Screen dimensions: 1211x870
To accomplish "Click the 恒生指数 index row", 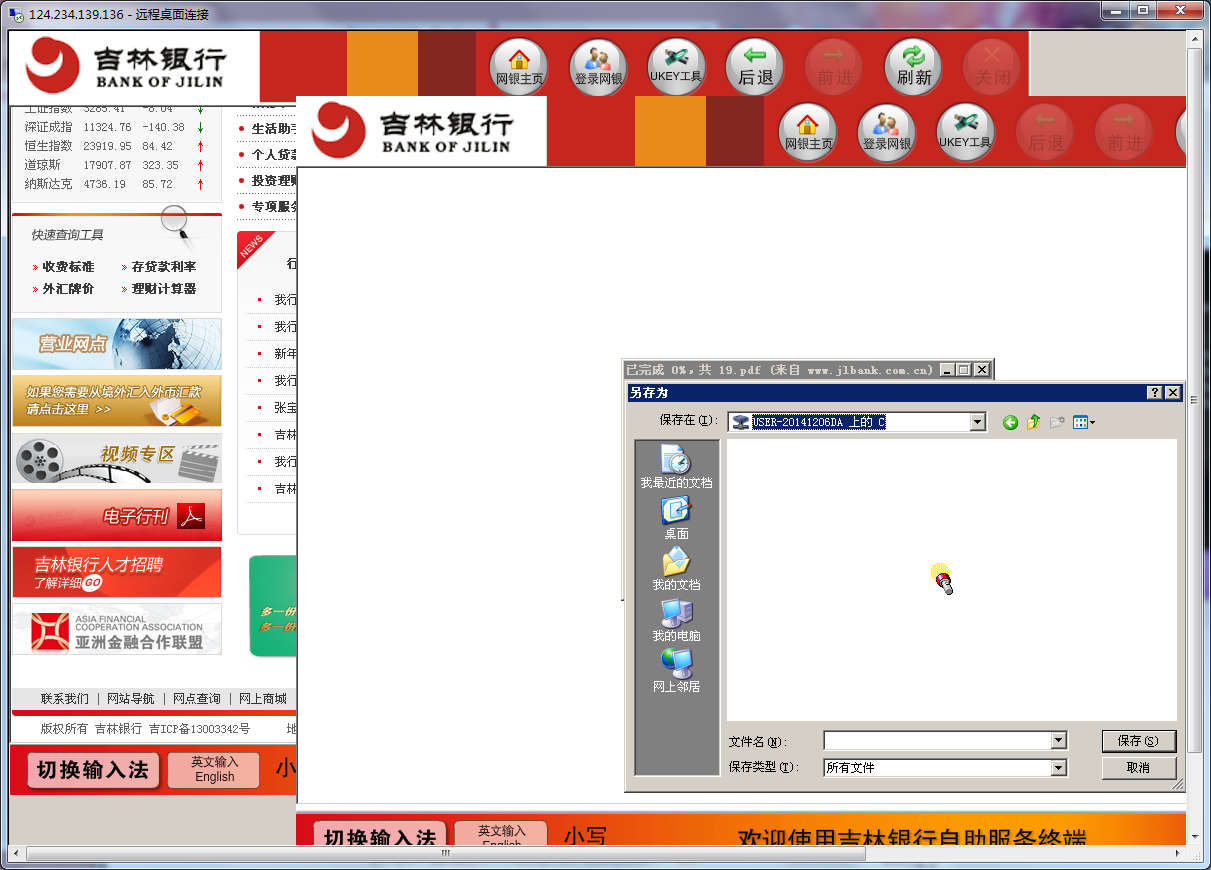I will coord(115,146).
